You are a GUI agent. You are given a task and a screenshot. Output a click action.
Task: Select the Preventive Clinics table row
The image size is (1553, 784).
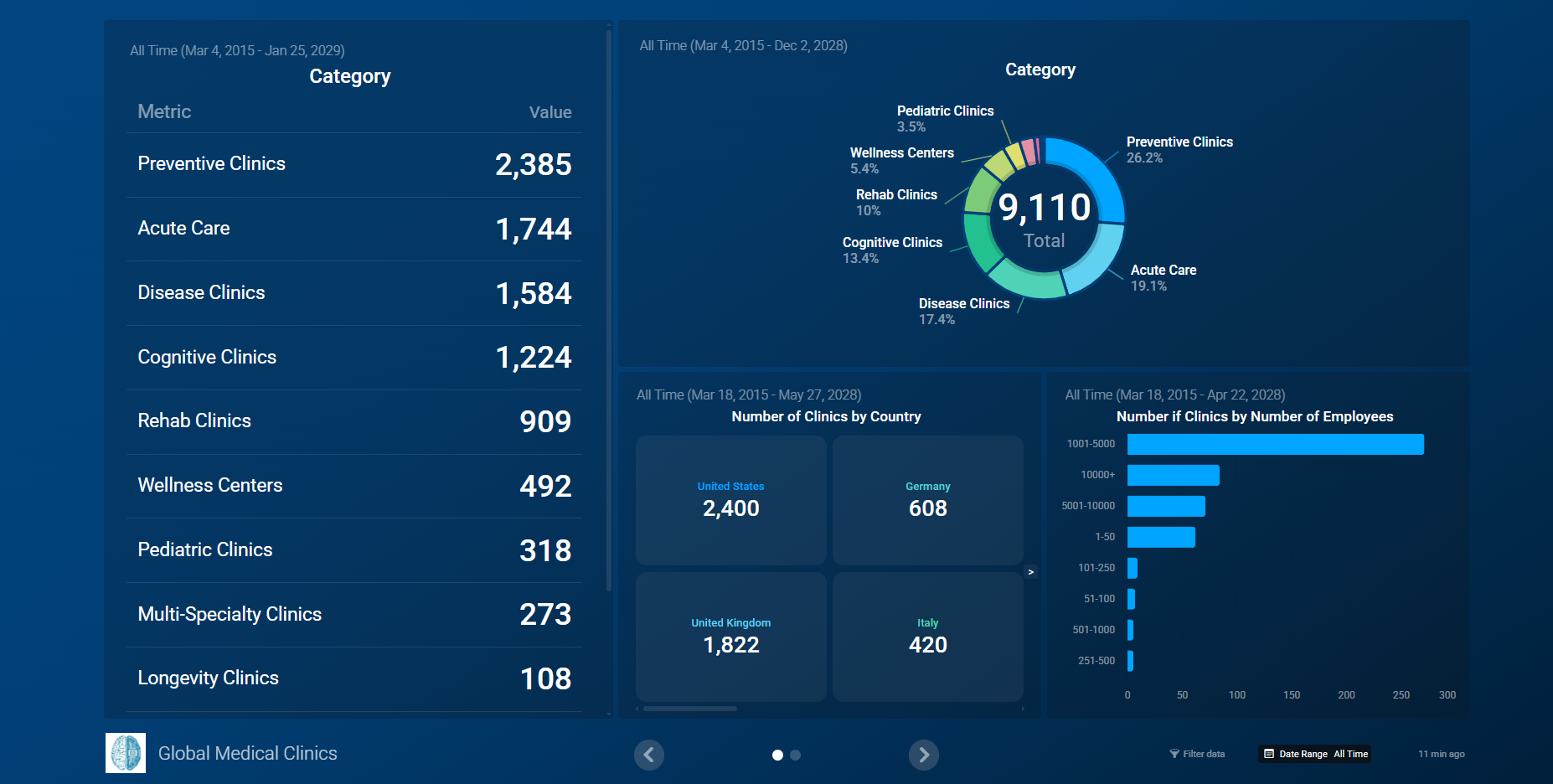[353, 164]
